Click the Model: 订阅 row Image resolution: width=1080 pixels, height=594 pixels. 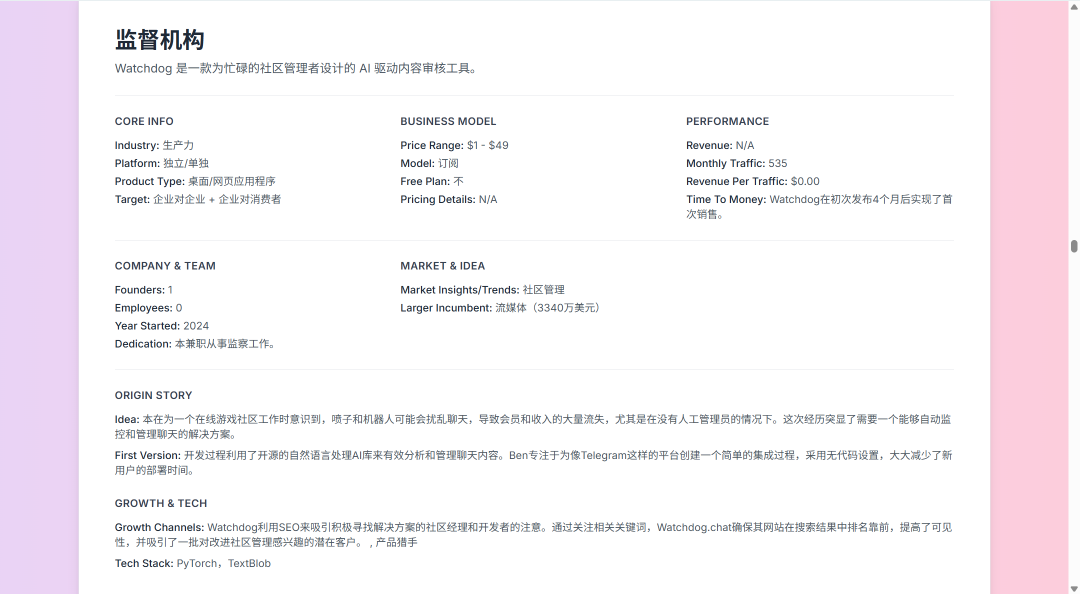[x=430, y=163]
